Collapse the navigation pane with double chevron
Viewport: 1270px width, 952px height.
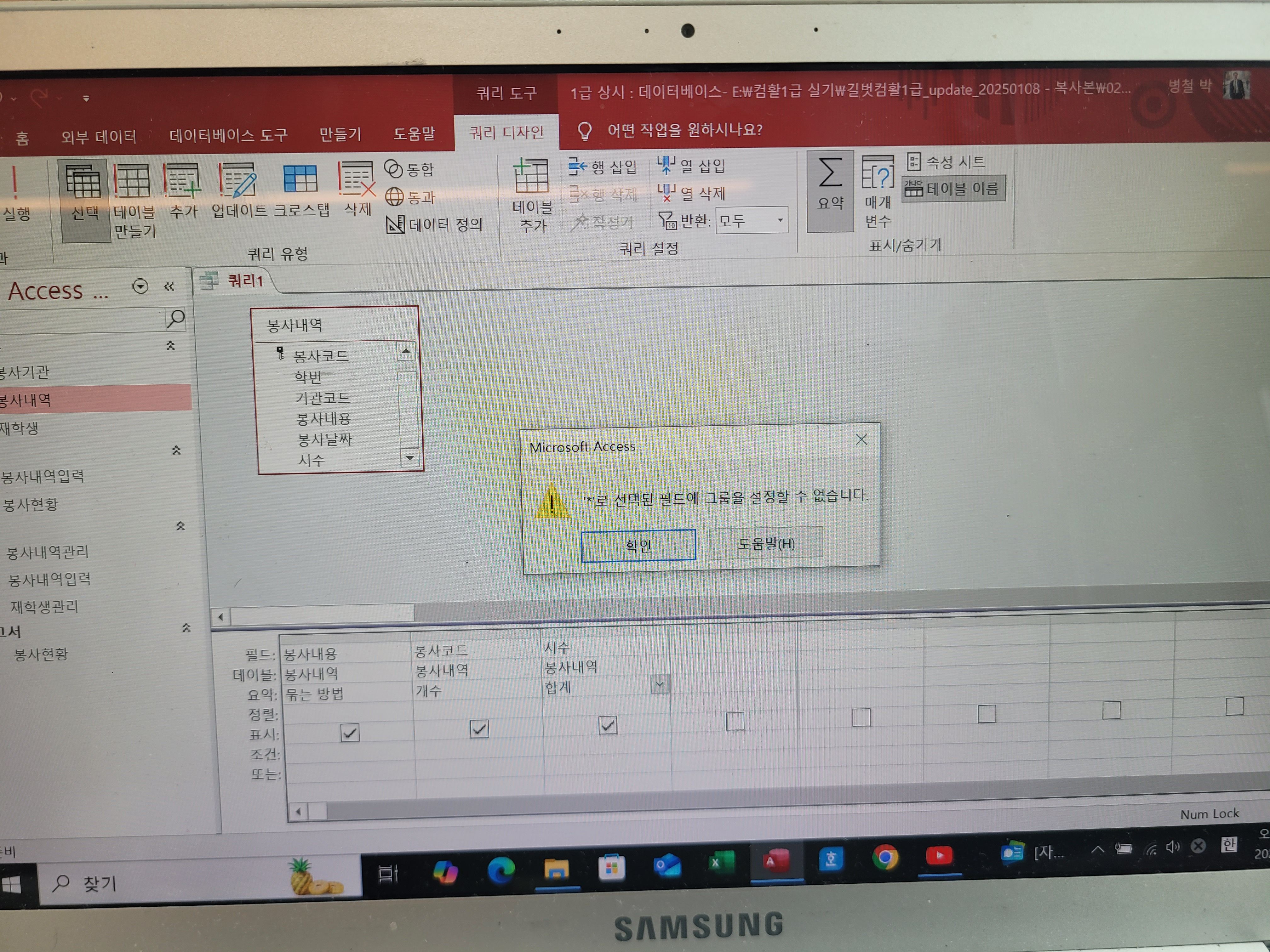click(x=169, y=286)
